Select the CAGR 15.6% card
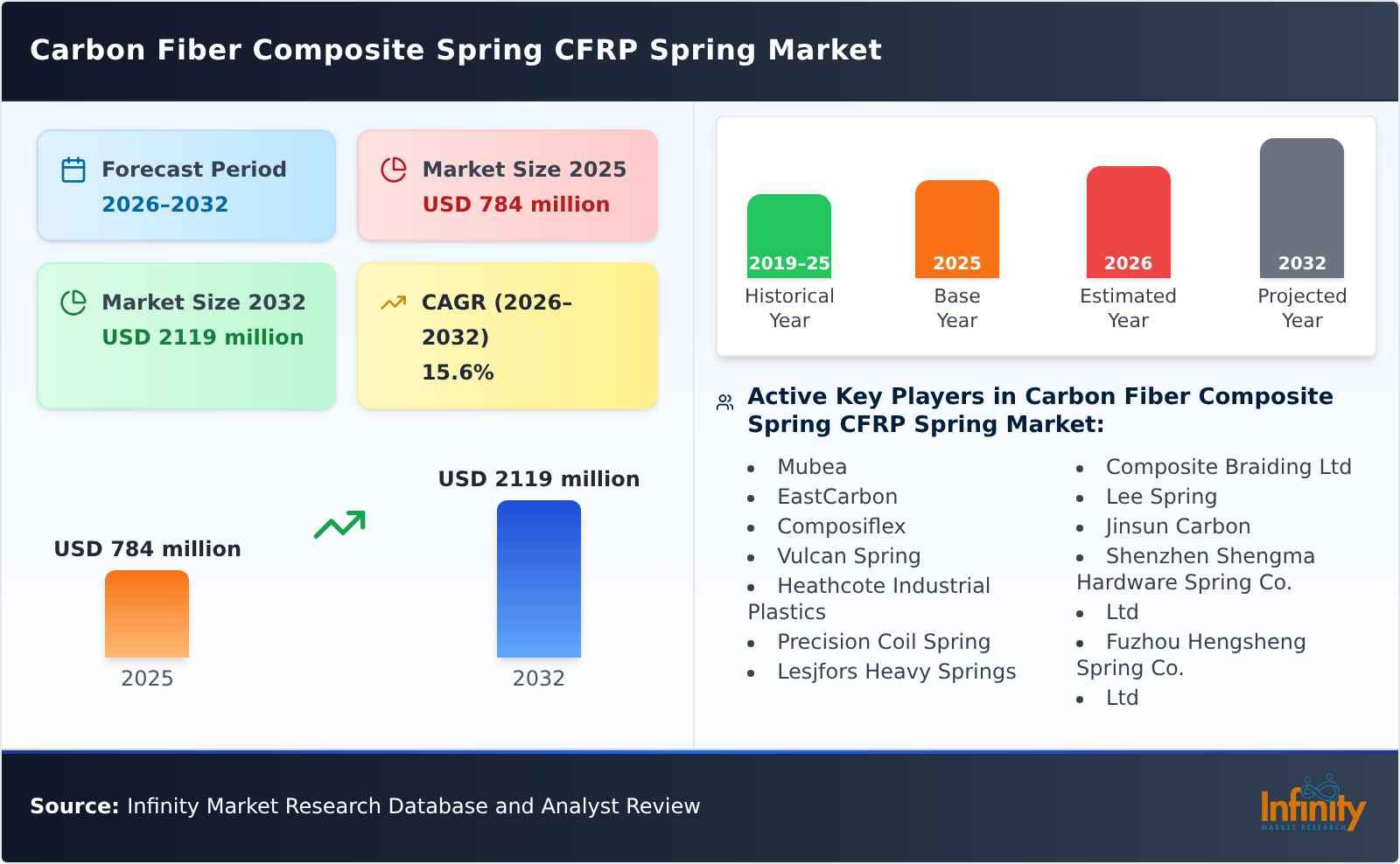Screen dimensions: 1400x864 point(507,336)
